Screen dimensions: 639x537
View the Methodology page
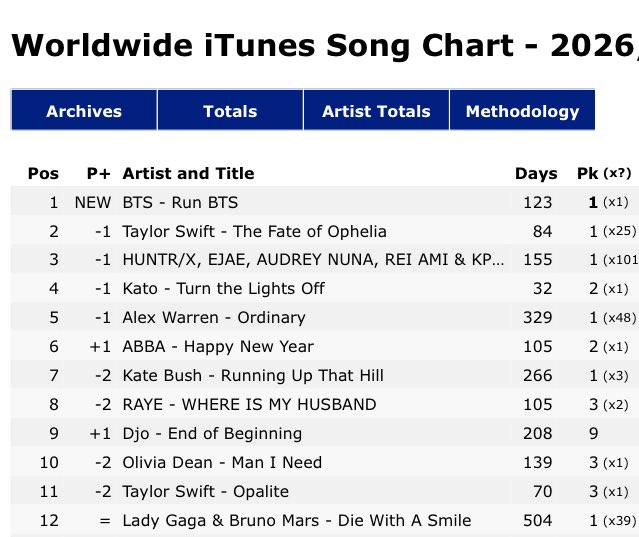pyautogui.click(x=522, y=111)
